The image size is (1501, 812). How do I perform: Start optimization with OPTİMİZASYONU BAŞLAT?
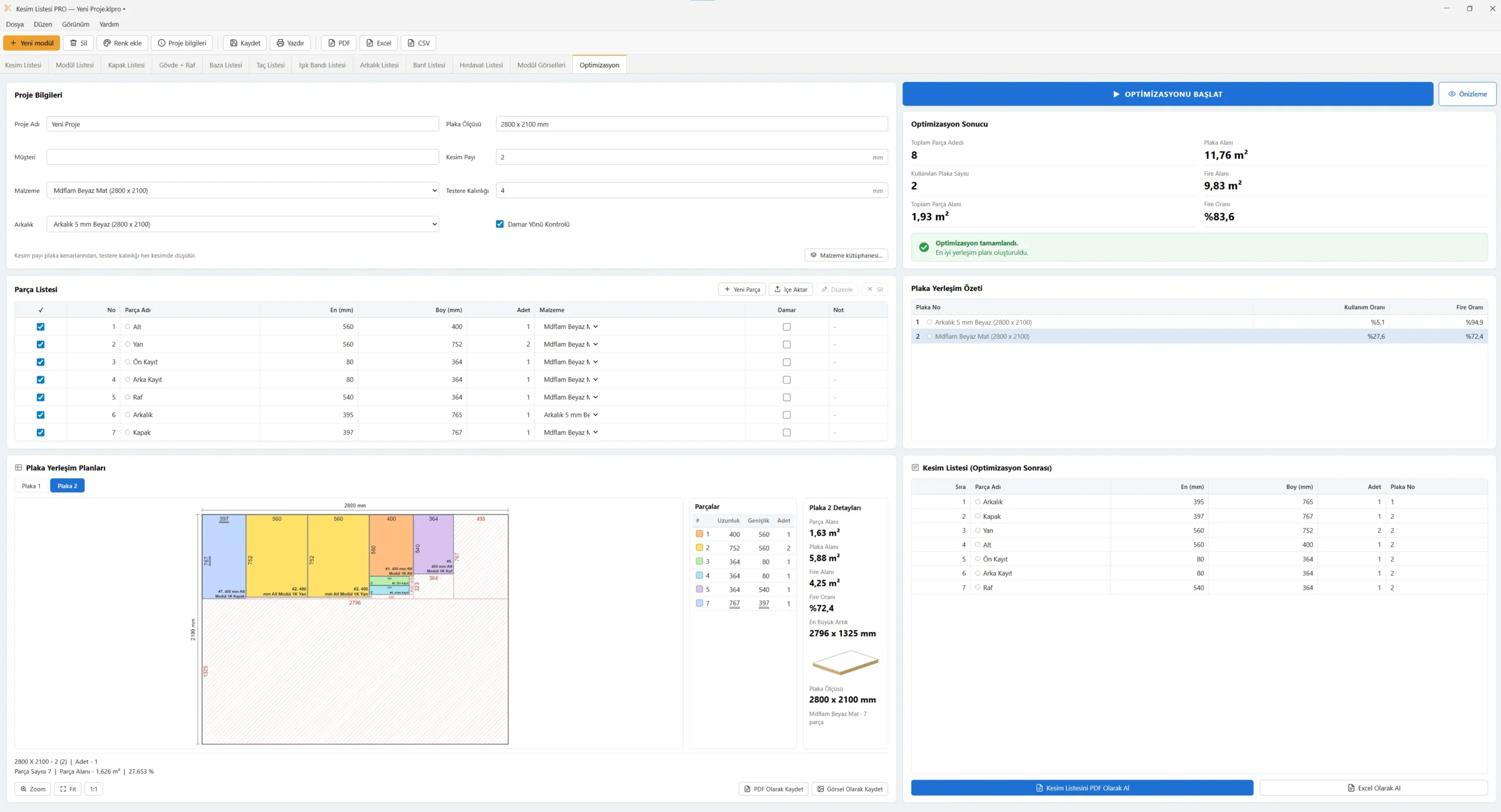click(x=1167, y=94)
